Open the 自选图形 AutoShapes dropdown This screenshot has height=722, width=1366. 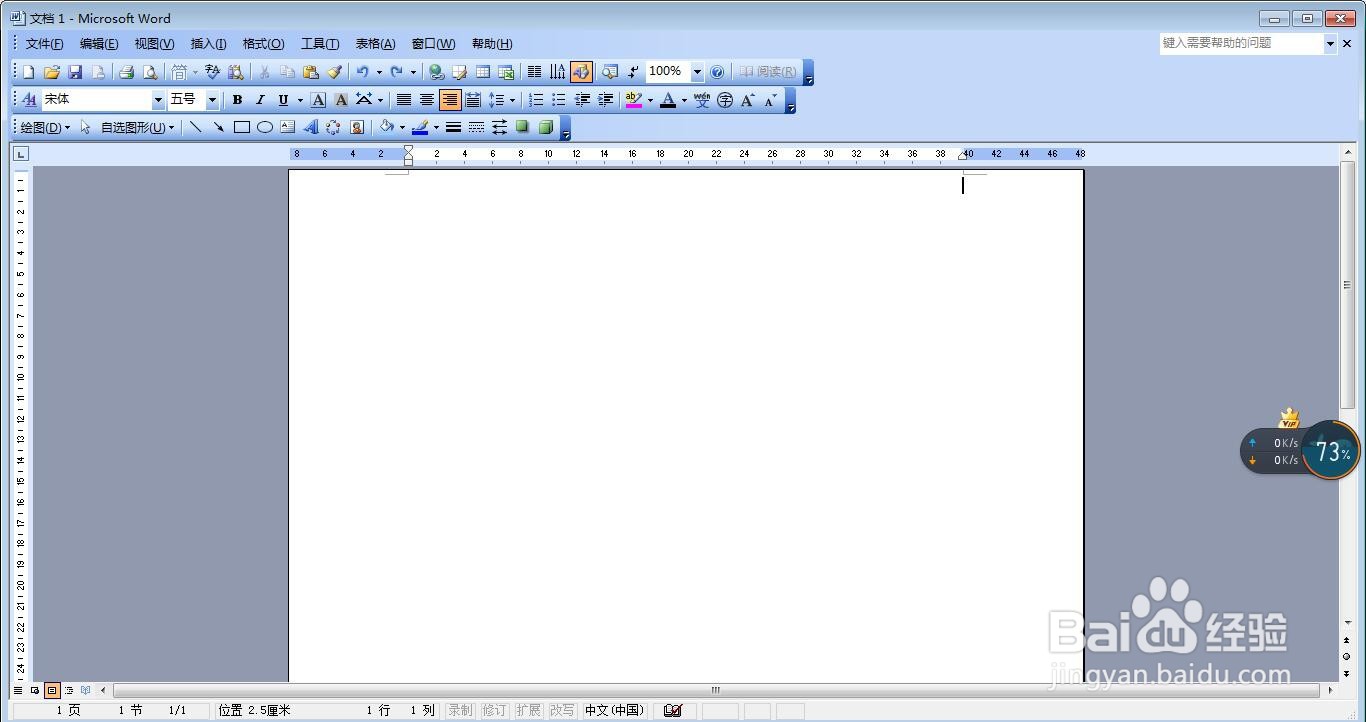click(138, 127)
